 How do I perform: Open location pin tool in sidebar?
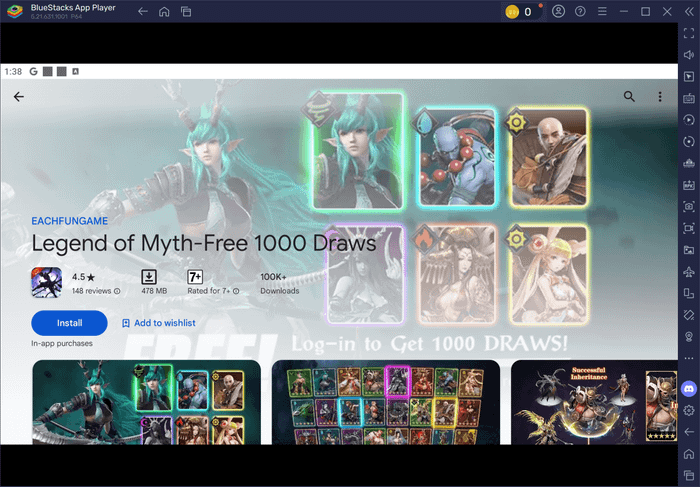point(689,336)
